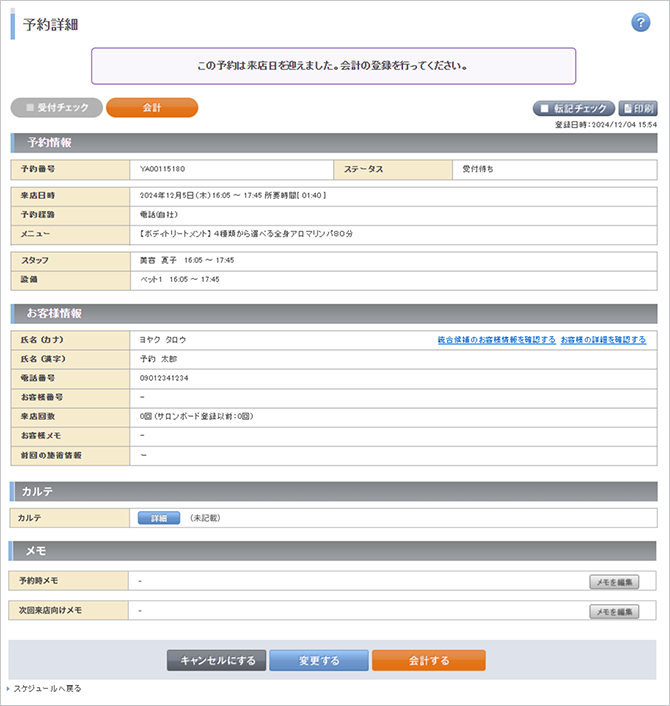Click the phone number 09012341234
Screen dimensions: 670x706
tap(165, 378)
